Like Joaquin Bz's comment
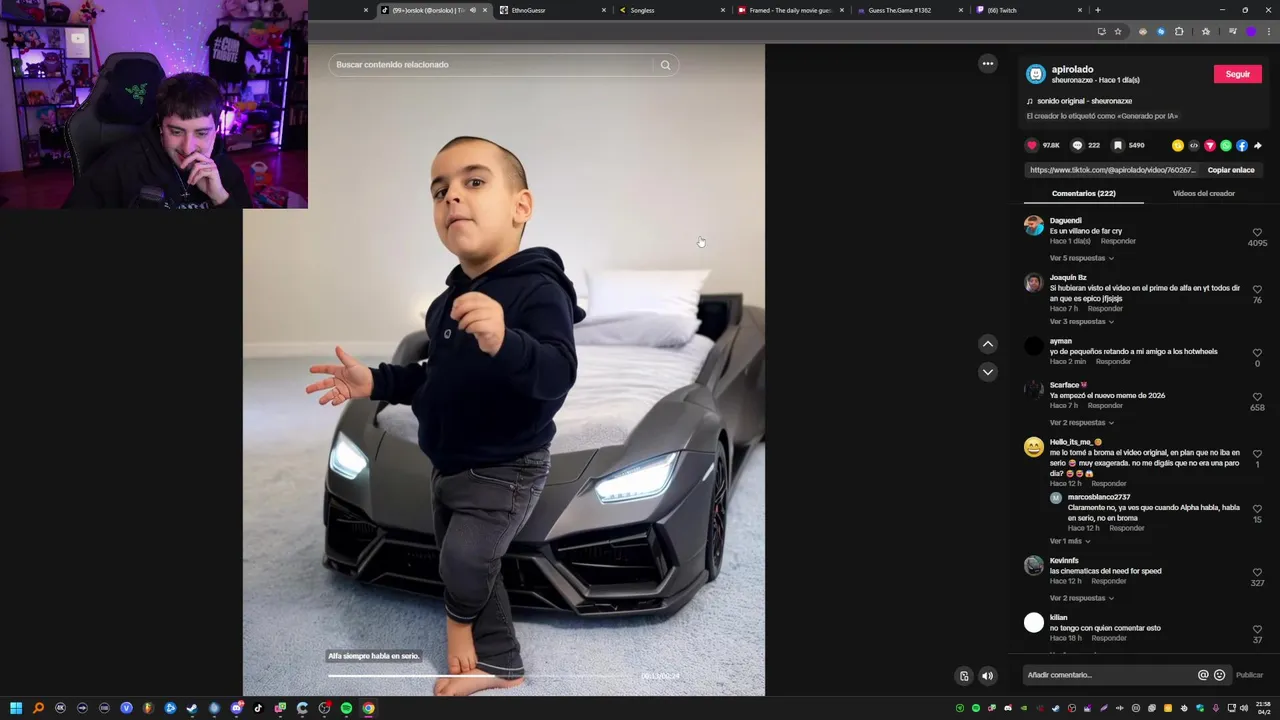Screen dimensions: 1280x720 [x=1258, y=289]
